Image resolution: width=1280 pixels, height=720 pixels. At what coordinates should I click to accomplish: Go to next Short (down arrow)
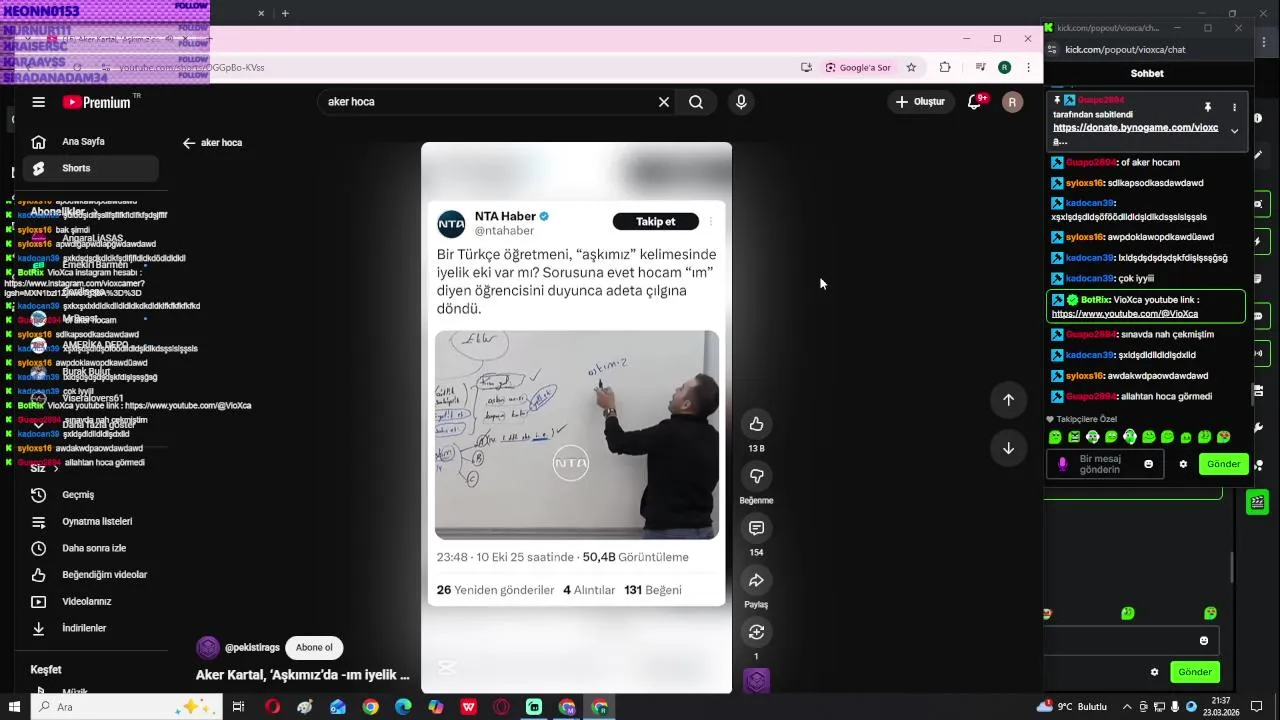click(1008, 448)
